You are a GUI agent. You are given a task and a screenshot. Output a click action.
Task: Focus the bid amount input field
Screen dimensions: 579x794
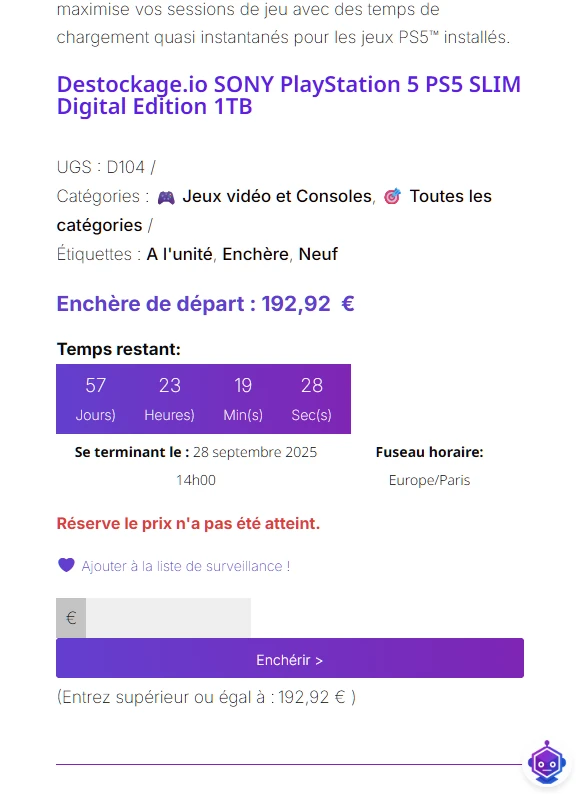[x=168, y=618]
